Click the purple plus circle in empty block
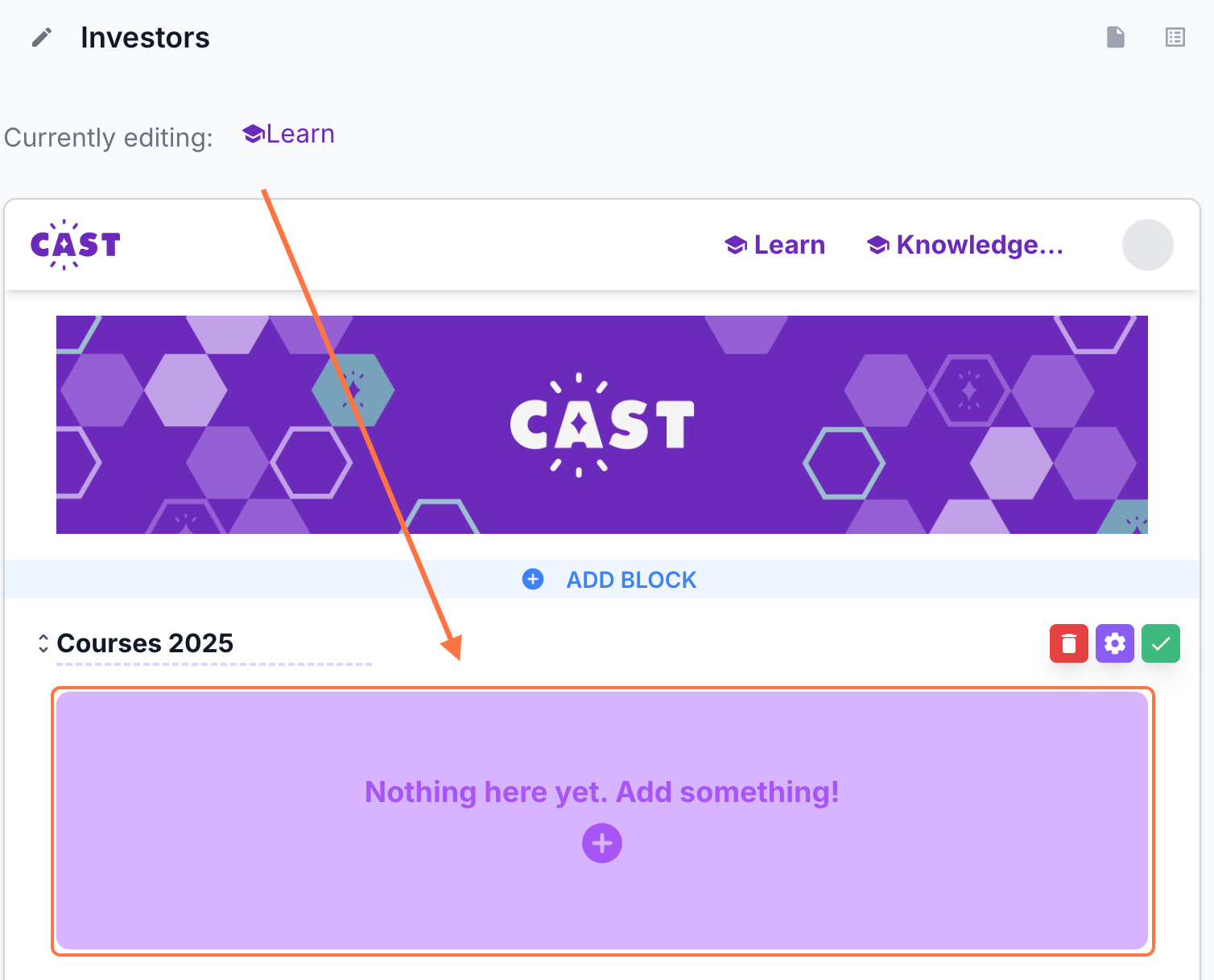1214x980 pixels. [602, 843]
